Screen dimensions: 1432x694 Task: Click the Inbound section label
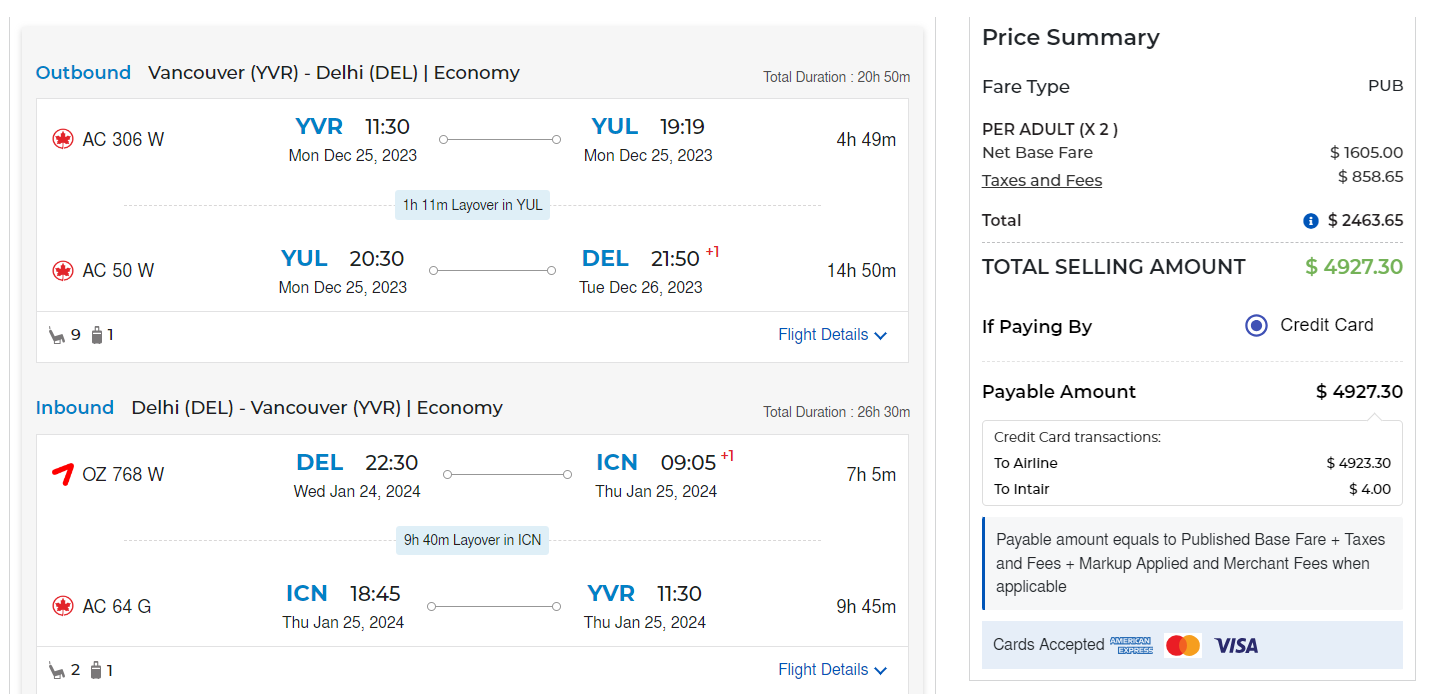[x=75, y=408]
